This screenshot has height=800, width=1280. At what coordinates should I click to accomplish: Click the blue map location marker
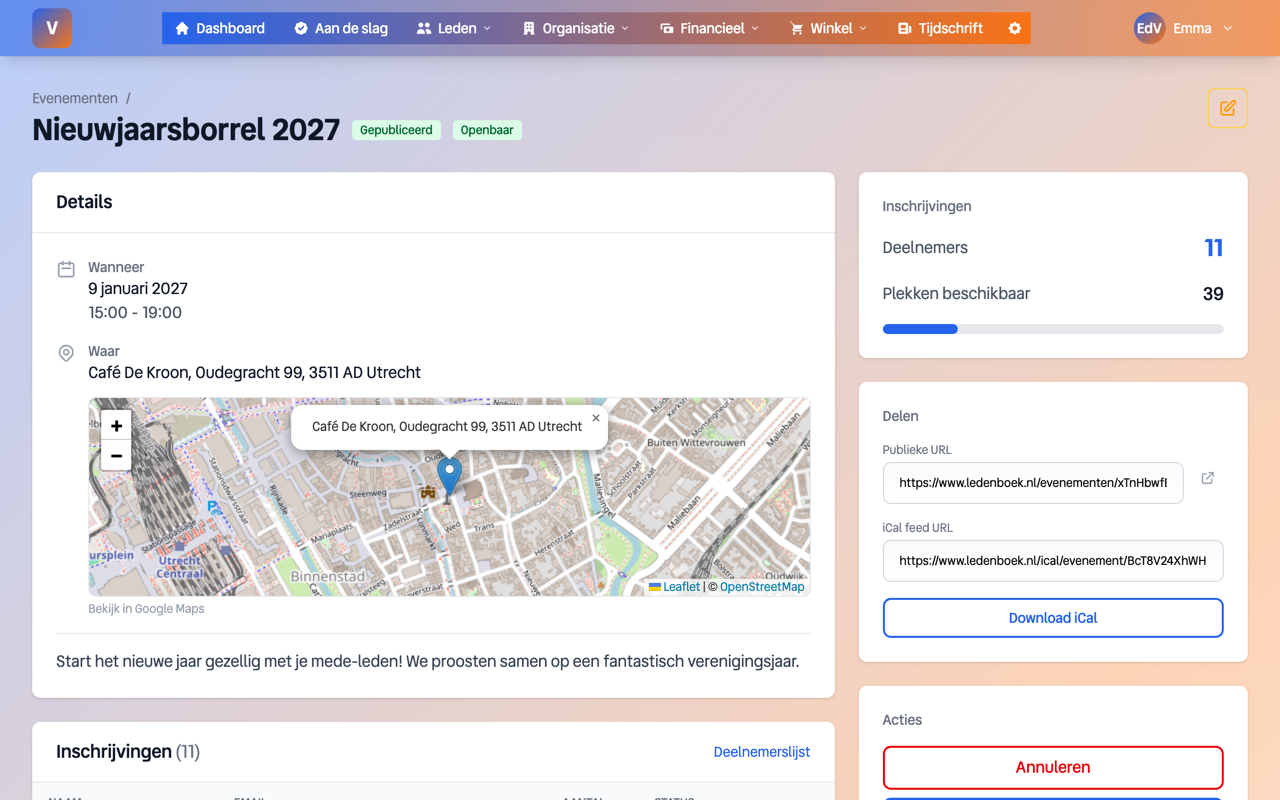click(450, 475)
